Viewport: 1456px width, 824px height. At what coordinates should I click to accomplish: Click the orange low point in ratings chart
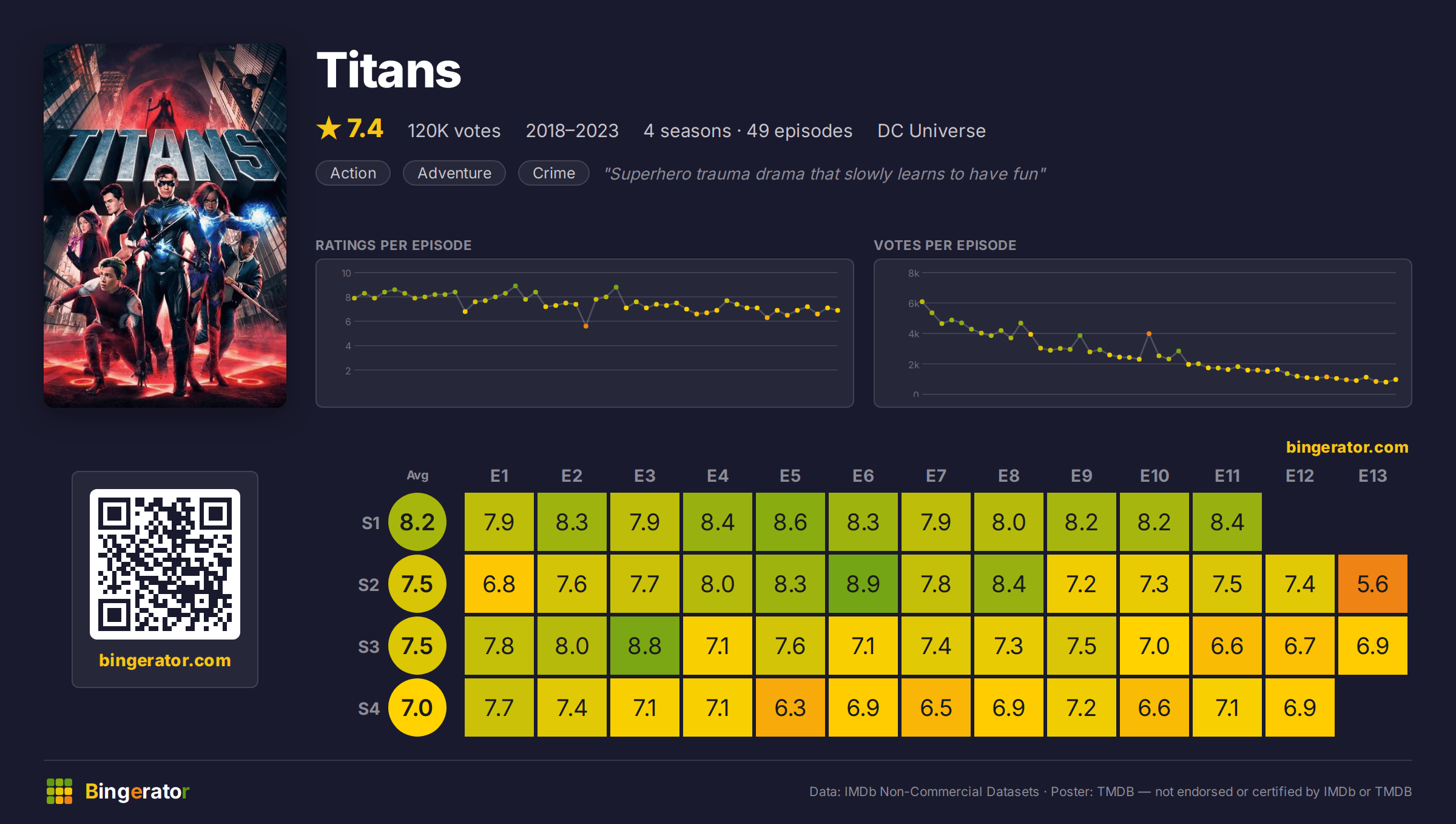586,326
